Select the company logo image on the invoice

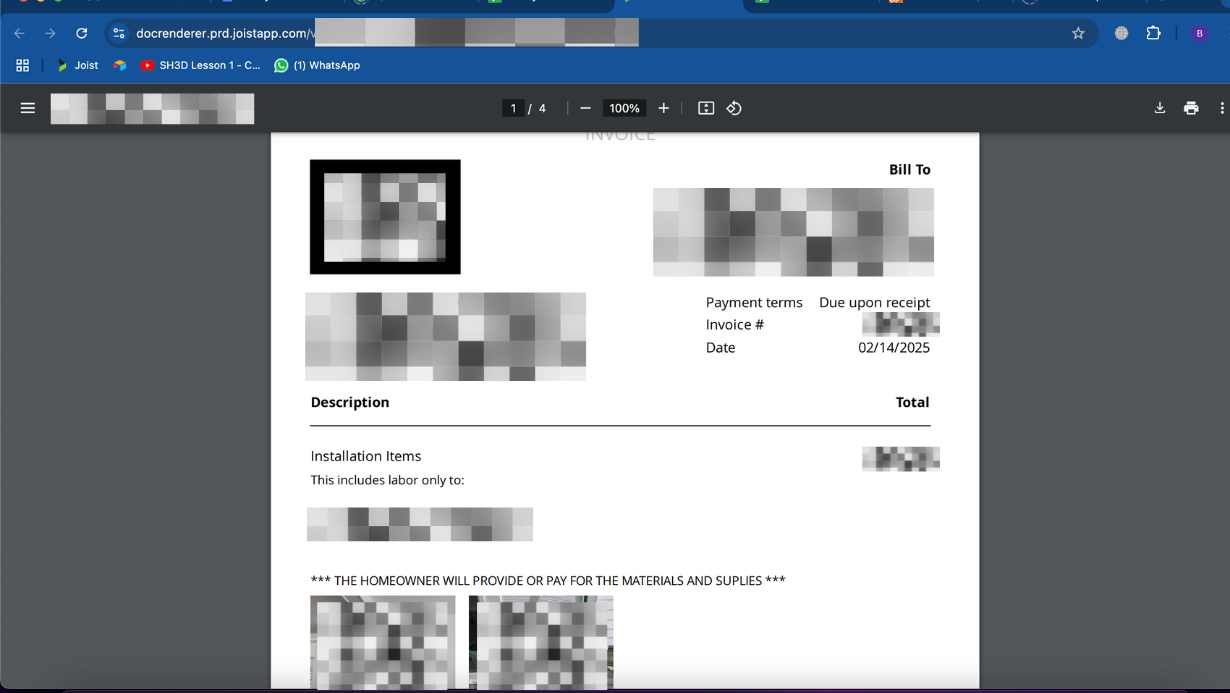pos(385,217)
